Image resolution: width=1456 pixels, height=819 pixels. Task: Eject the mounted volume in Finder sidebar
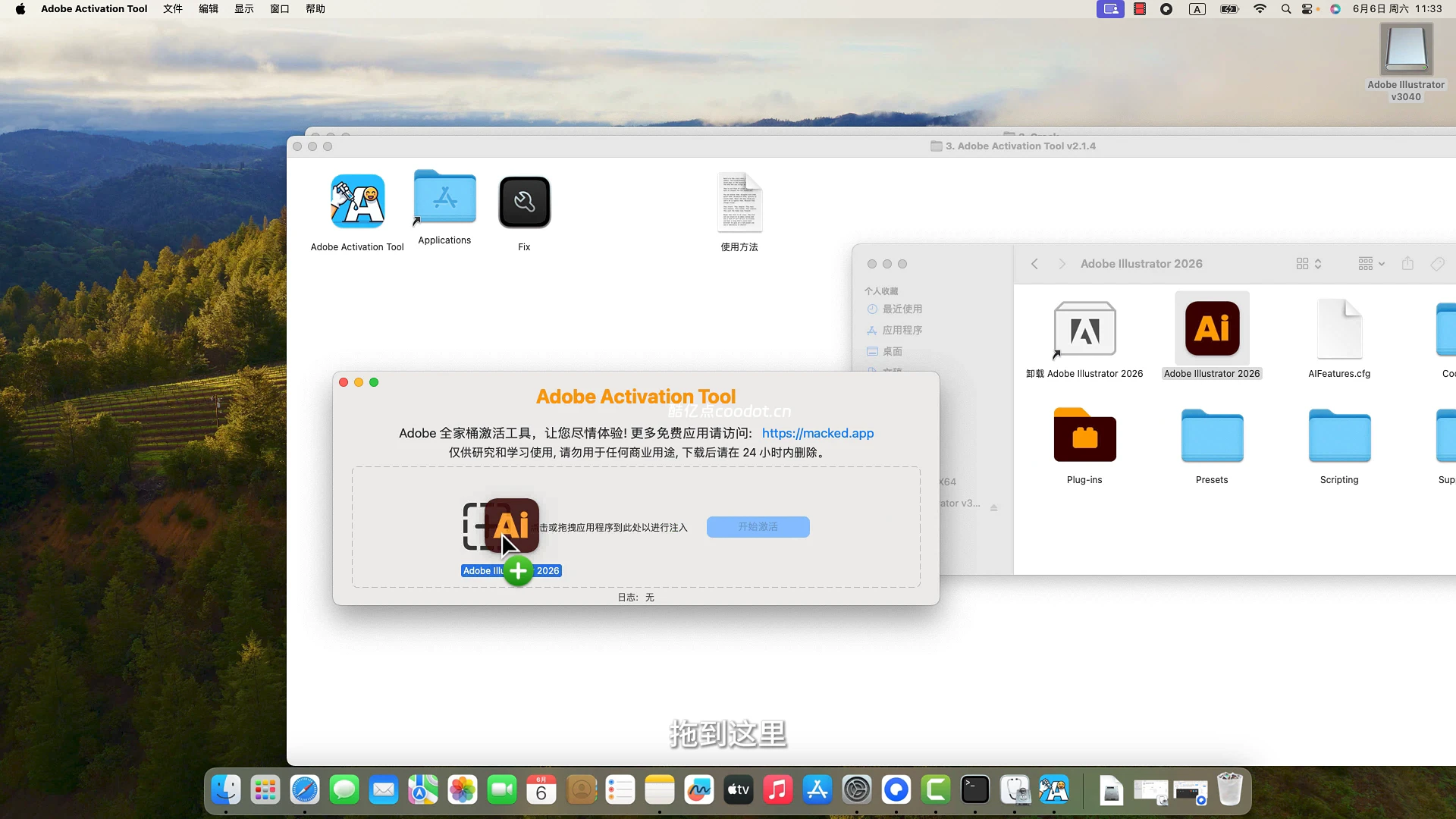993,507
